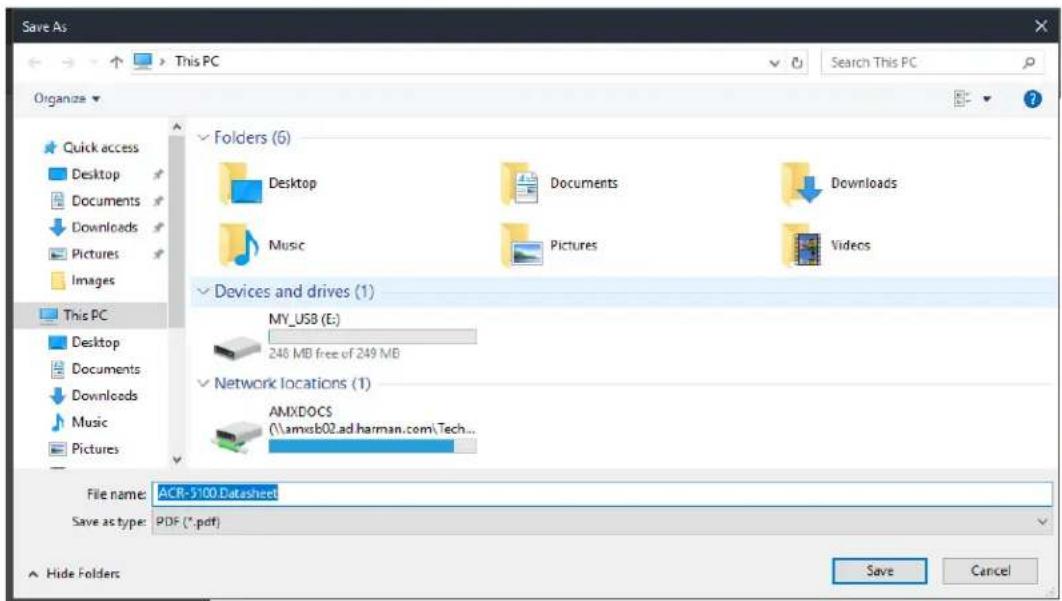This screenshot has height=601, width=1062.
Task: Click This PC in address breadcrumb
Action: pos(197,62)
